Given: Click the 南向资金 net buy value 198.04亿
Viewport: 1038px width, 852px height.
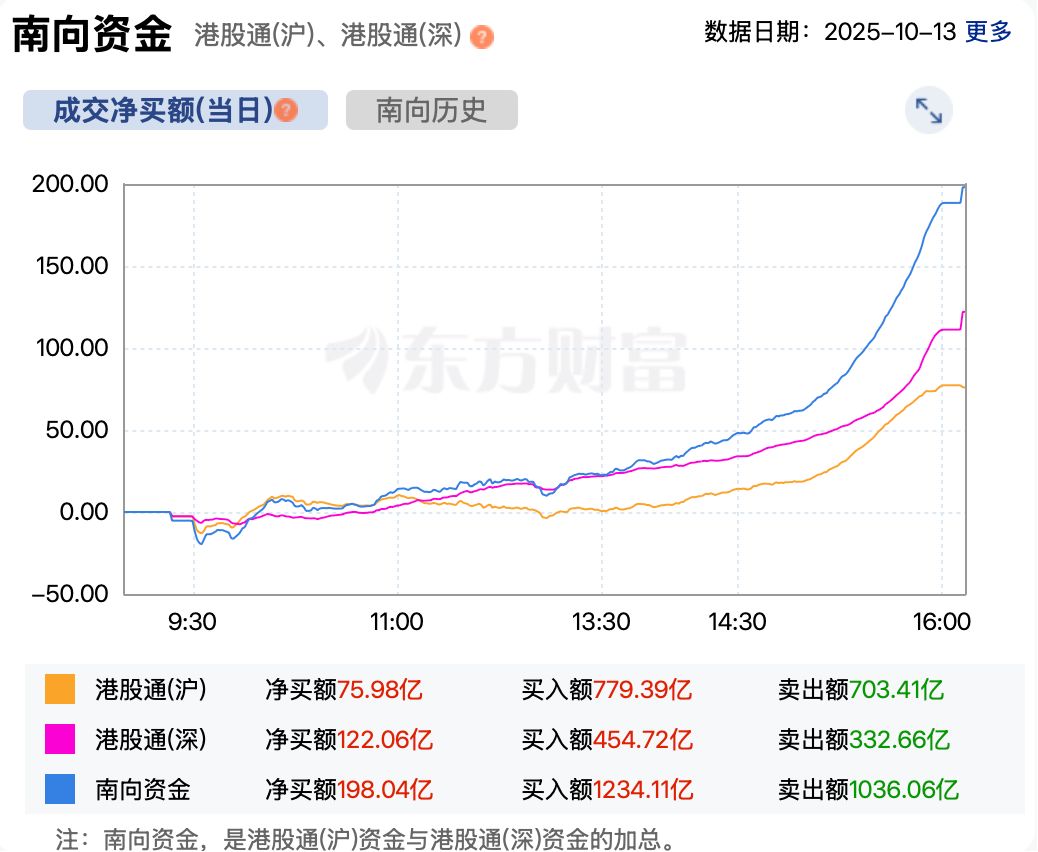Looking at the screenshot, I should (385, 789).
